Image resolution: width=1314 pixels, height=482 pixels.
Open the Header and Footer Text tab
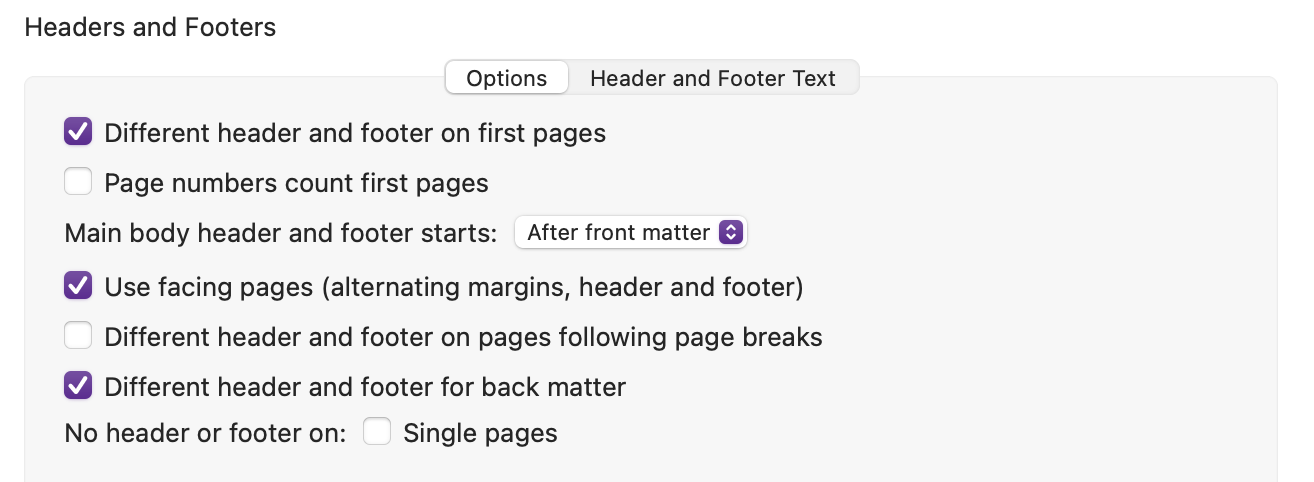click(713, 78)
